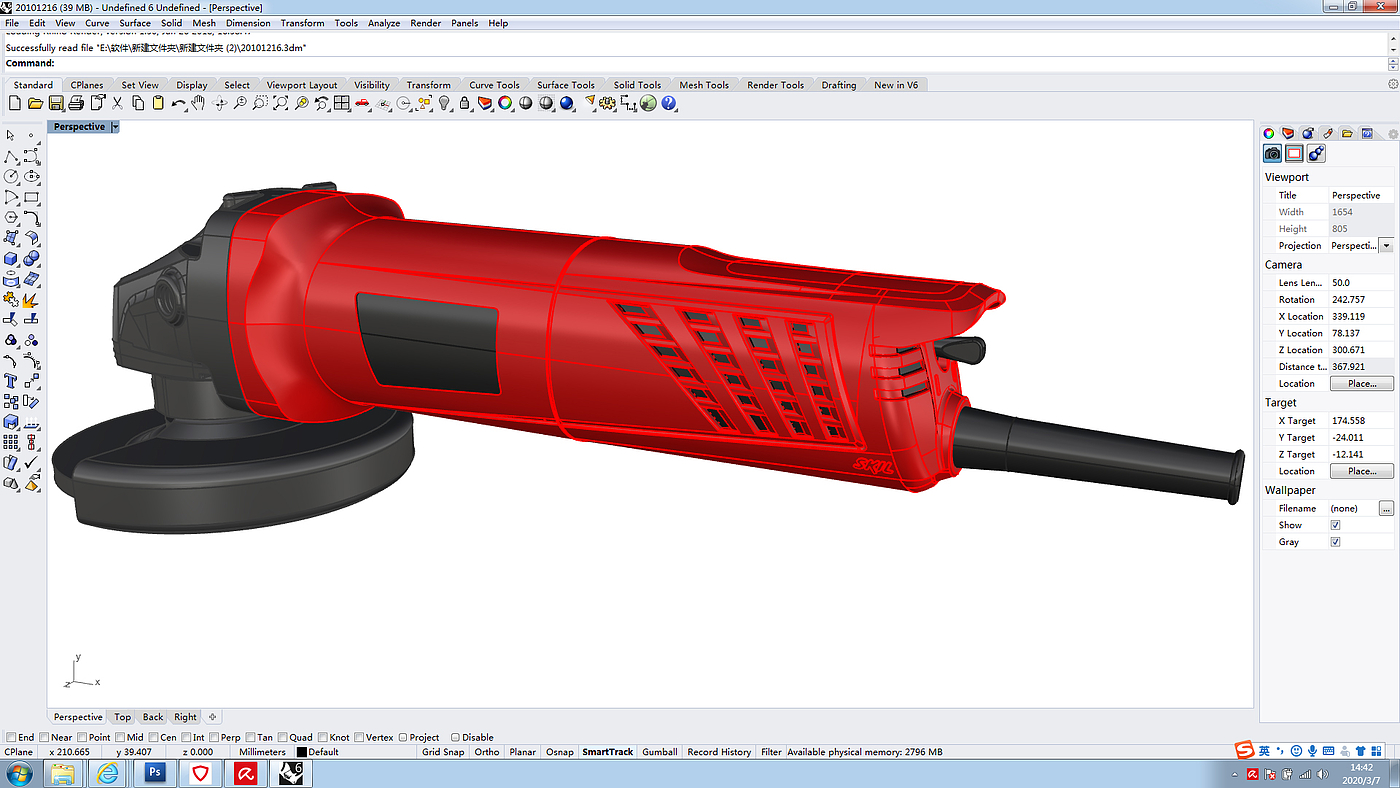
Task: Click the Box solid tool icon
Action: tap(11, 258)
